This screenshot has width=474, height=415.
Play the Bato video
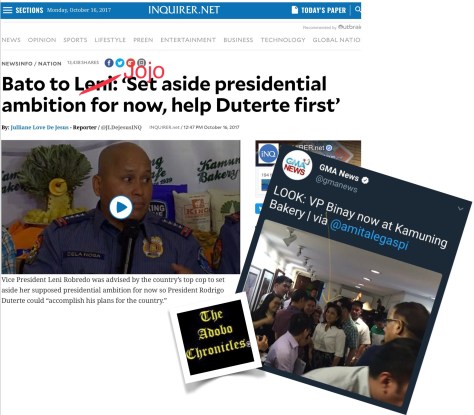tap(121, 207)
